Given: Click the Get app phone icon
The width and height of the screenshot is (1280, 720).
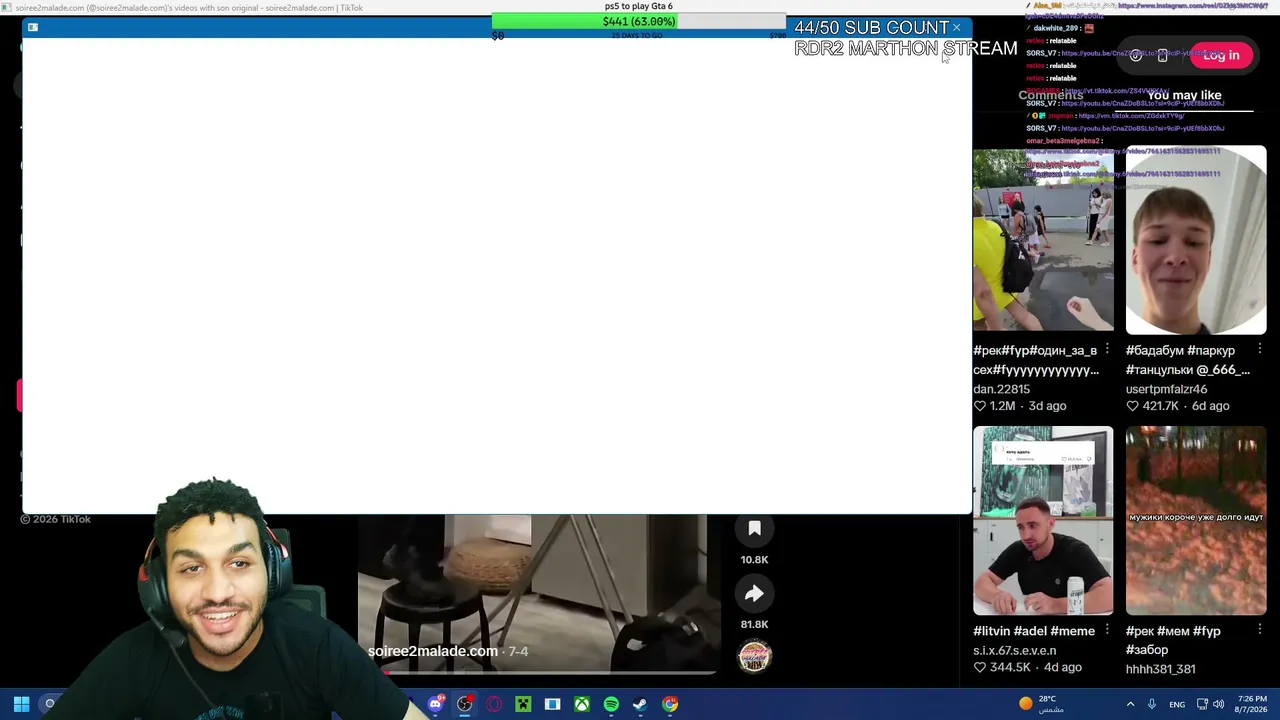Looking at the screenshot, I should coord(1162,56).
